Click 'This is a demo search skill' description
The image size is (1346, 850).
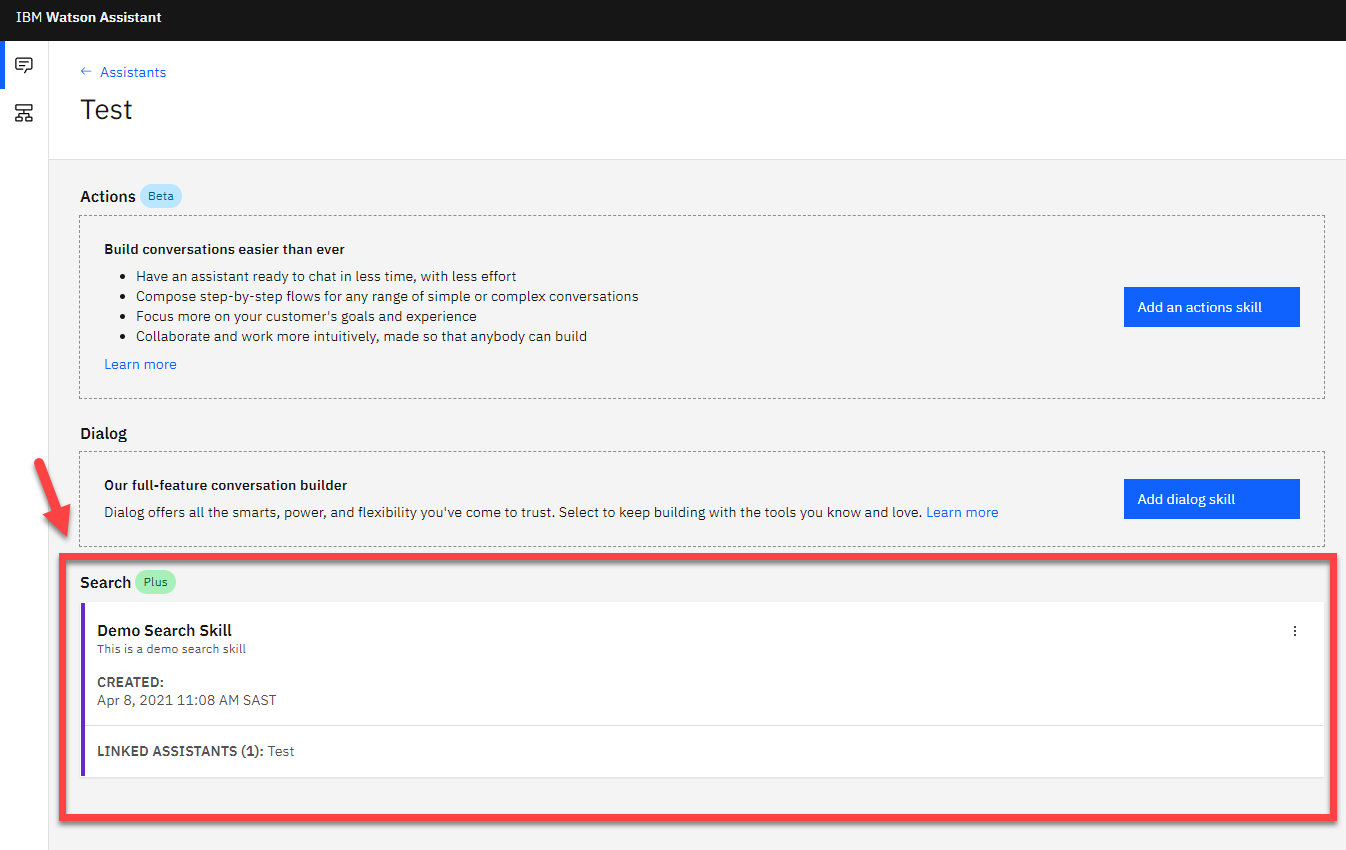click(171, 649)
